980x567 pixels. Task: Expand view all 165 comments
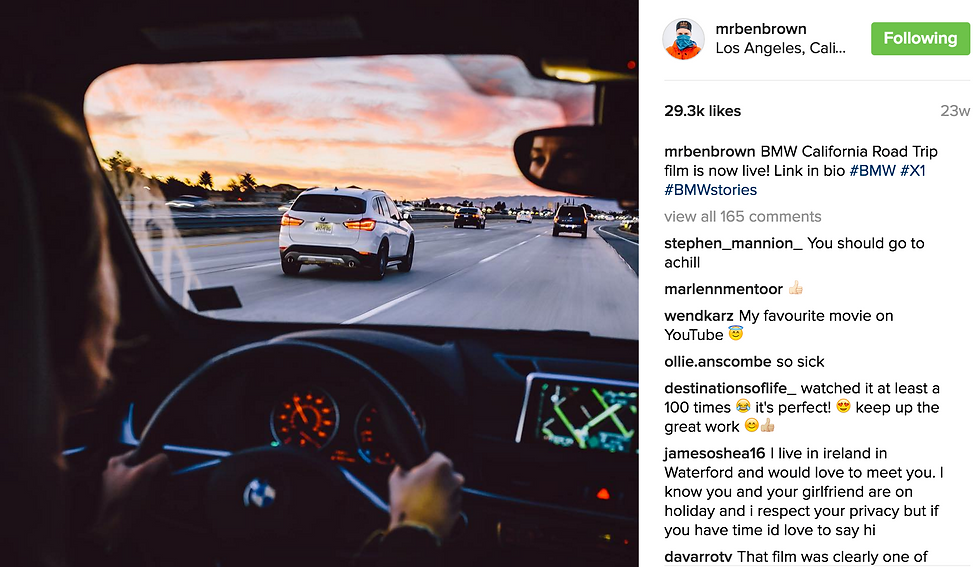point(742,217)
